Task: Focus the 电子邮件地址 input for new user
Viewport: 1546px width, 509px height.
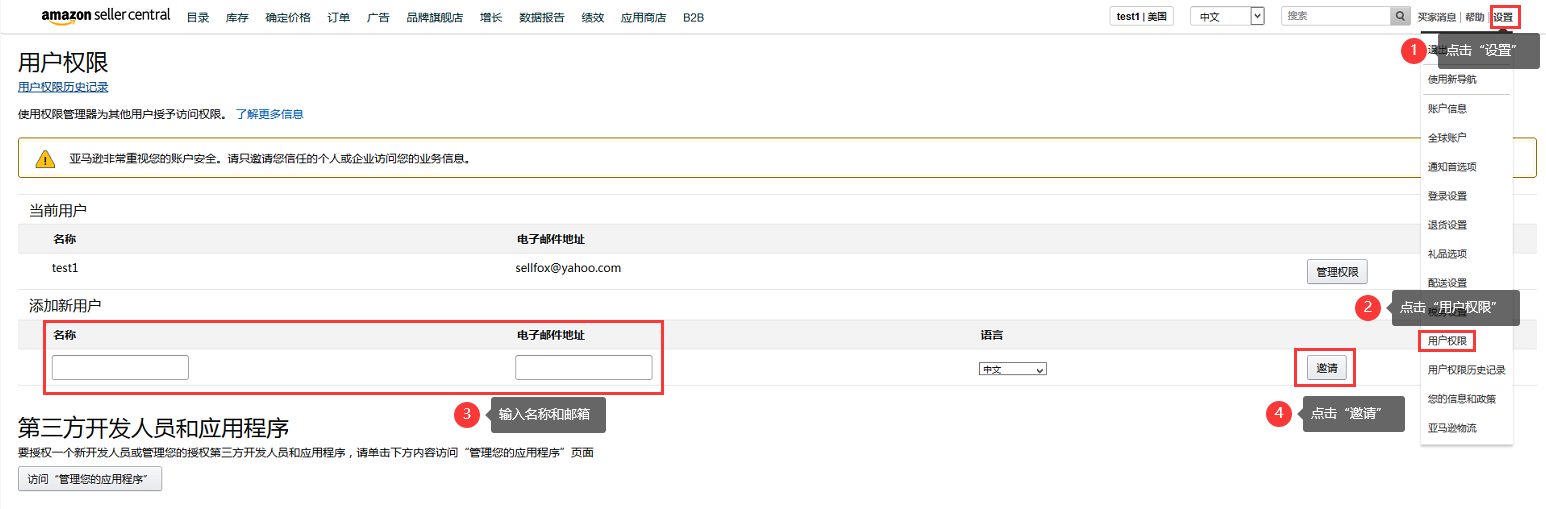Action: pos(583,368)
